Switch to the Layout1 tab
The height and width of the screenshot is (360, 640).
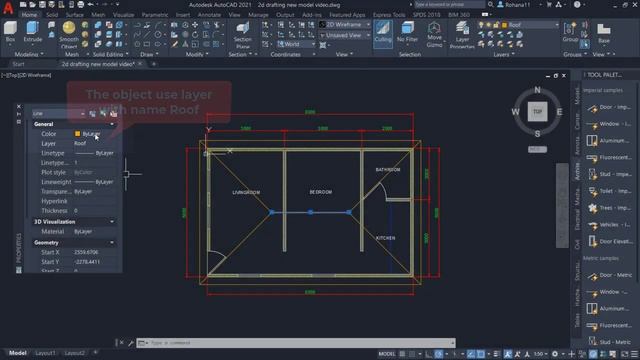coord(45,353)
